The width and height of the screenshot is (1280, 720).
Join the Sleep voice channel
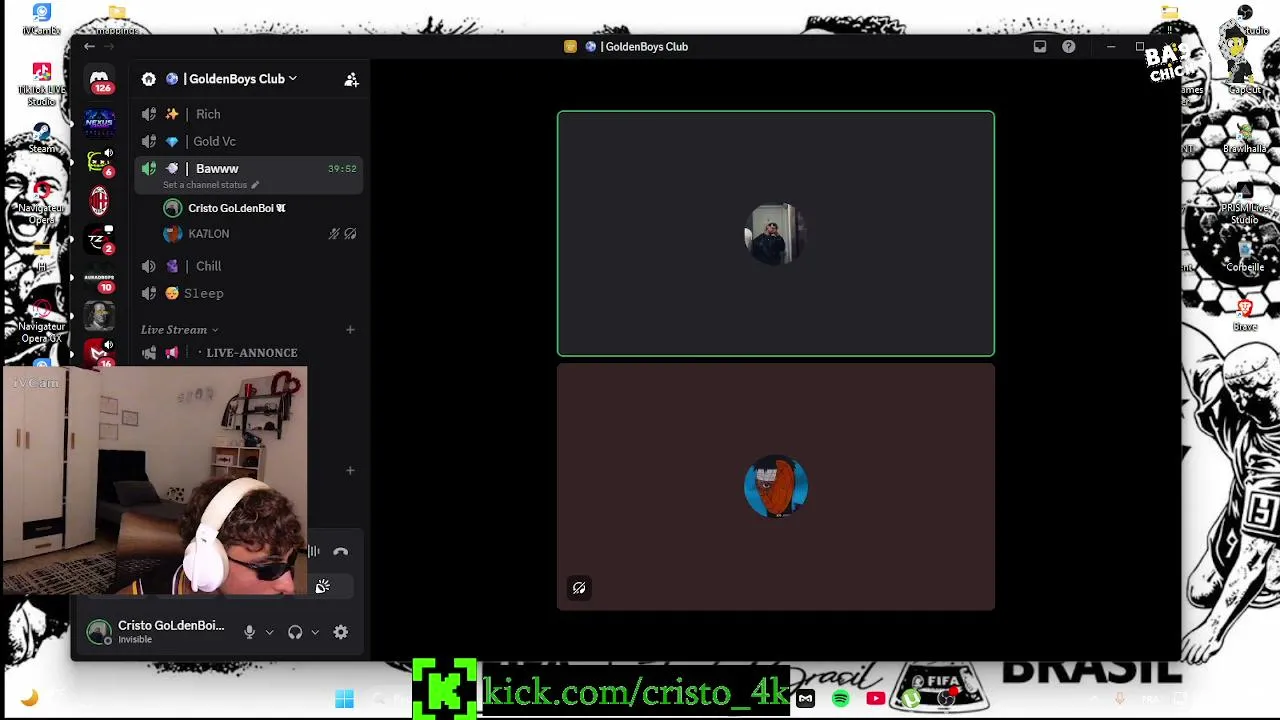click(x=248, y=293)
